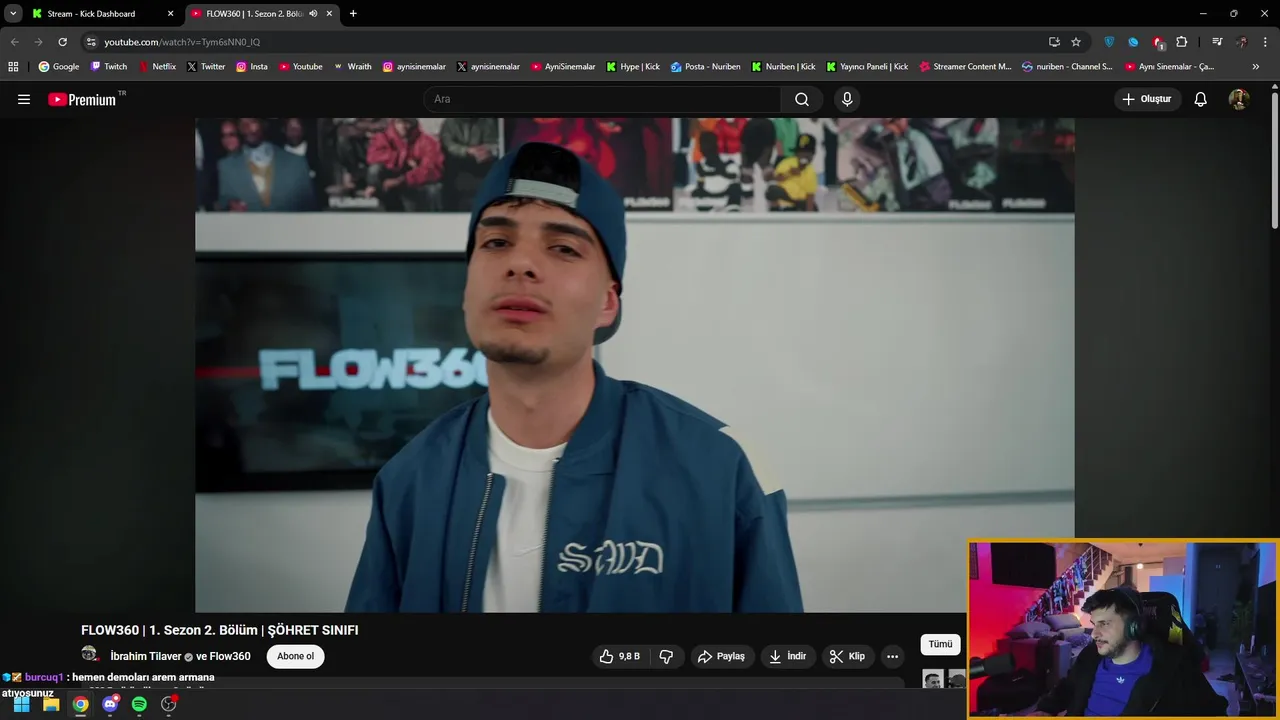Open Twitter bookmark
Screen dimensions: 1280x720
206,67
